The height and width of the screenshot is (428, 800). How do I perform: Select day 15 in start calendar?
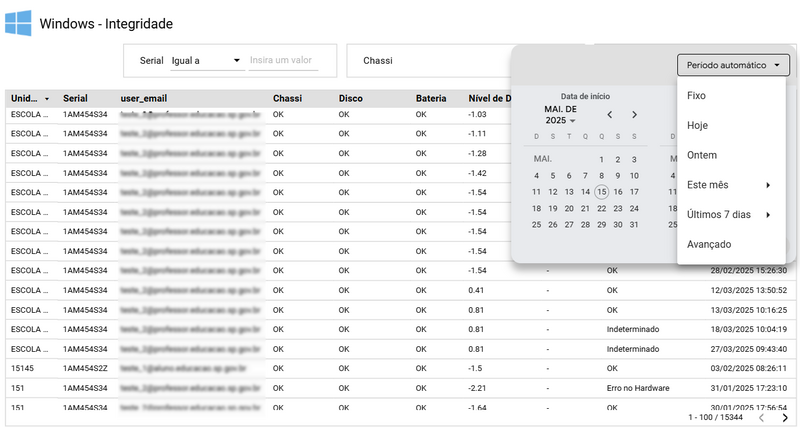click(x=602, y=192)
